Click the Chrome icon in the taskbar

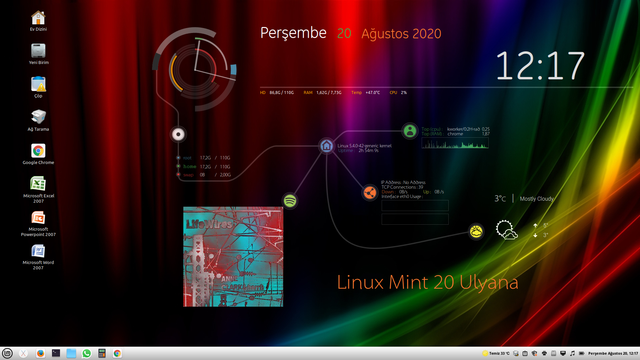(x=117, y=353)
